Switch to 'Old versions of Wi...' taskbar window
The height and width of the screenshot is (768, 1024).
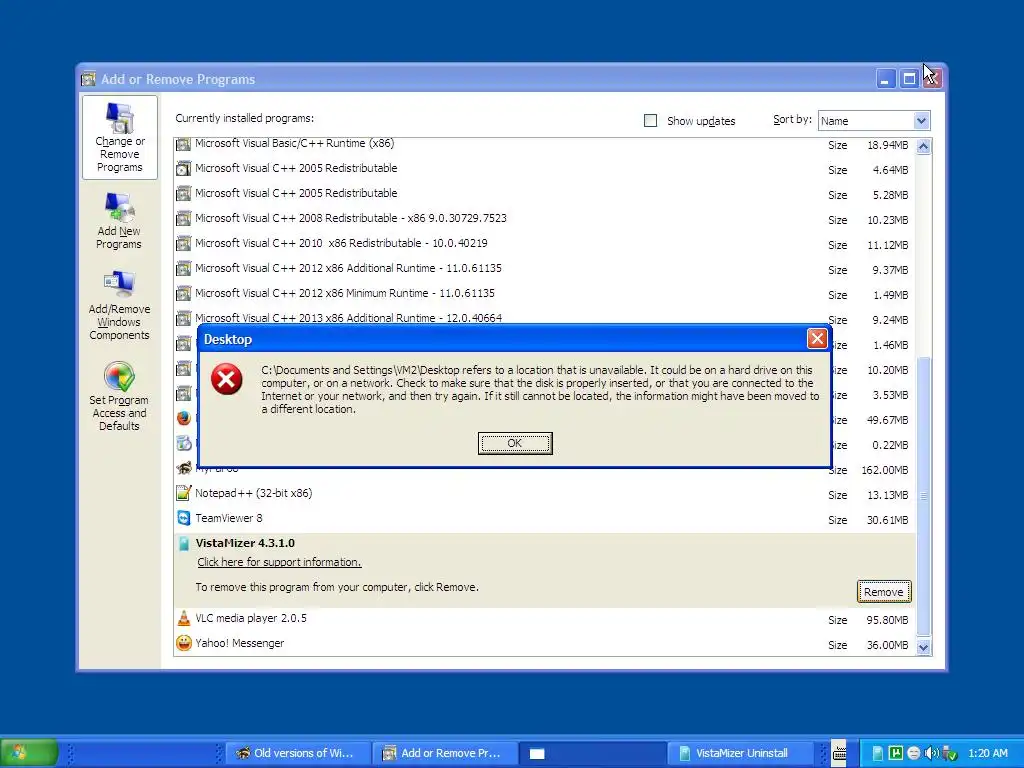(298, 753)
